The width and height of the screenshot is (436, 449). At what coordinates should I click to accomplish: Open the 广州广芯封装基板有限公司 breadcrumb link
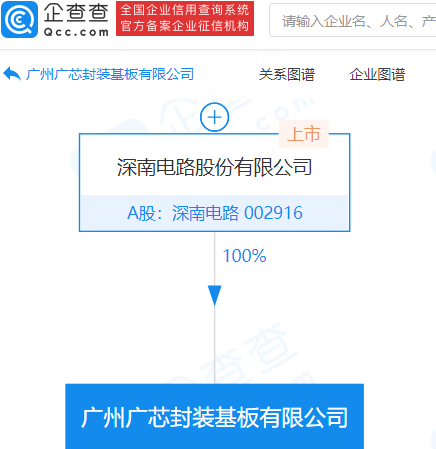click(x=110, y=74)
